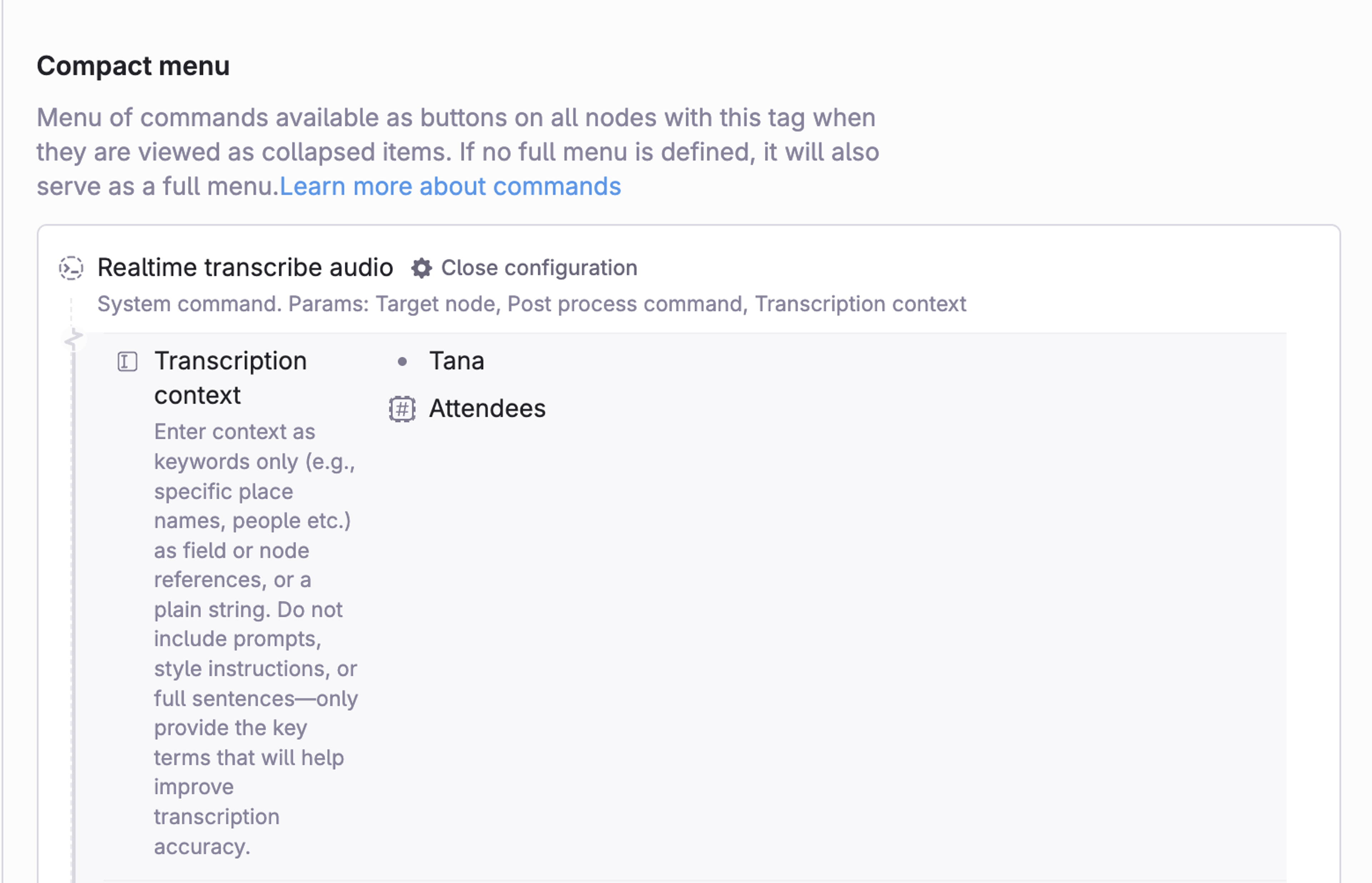Image resolution: width=1372 pixels, height=883 pixels.
Task: Click the hash icon beside Attendees
Action: click(x=402, y=409)
